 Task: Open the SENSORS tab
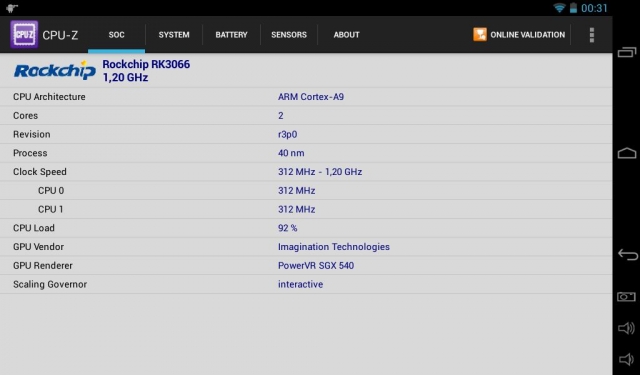[x=289, y=35]
